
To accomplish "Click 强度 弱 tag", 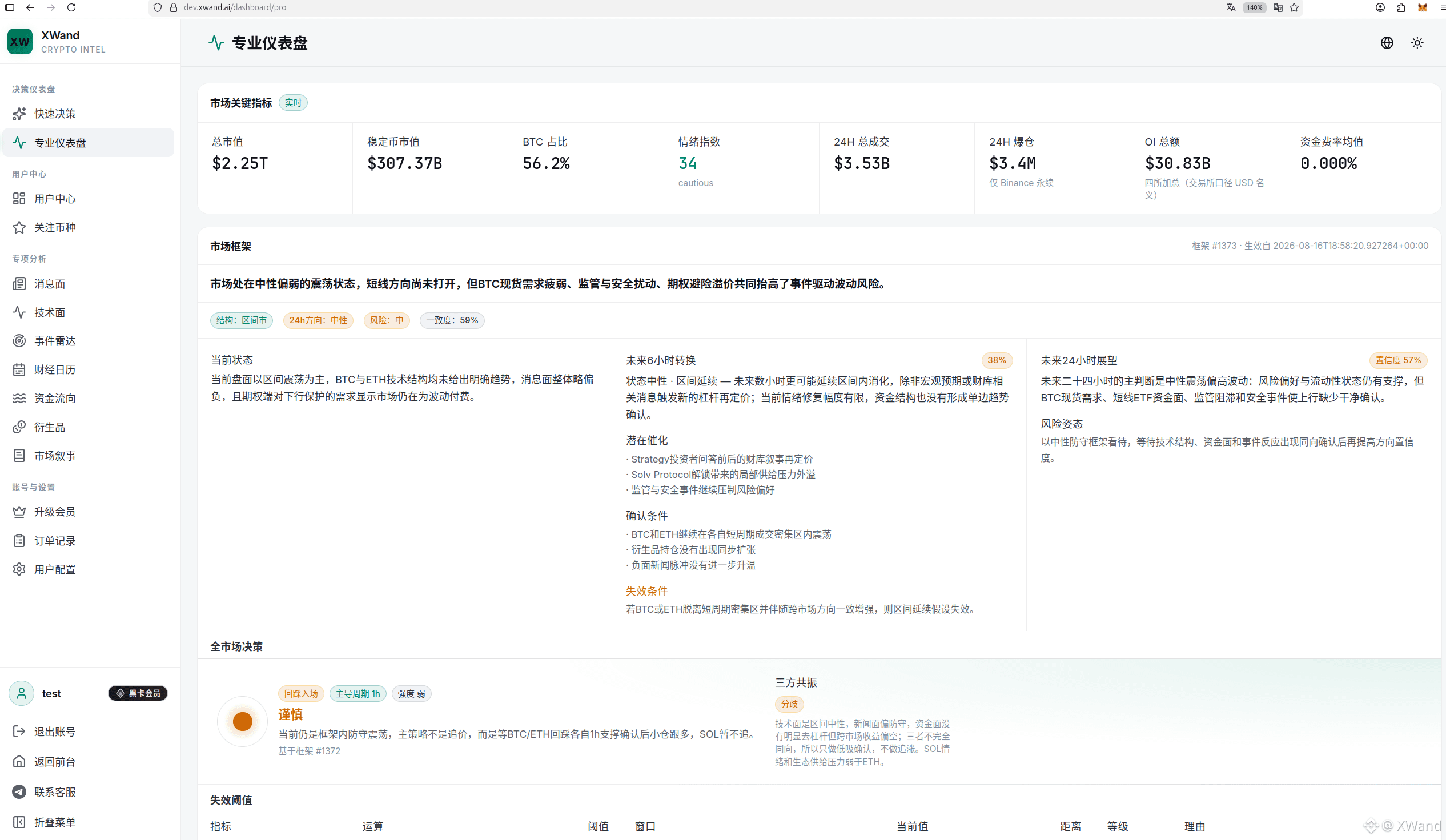I will click(411, 694).
